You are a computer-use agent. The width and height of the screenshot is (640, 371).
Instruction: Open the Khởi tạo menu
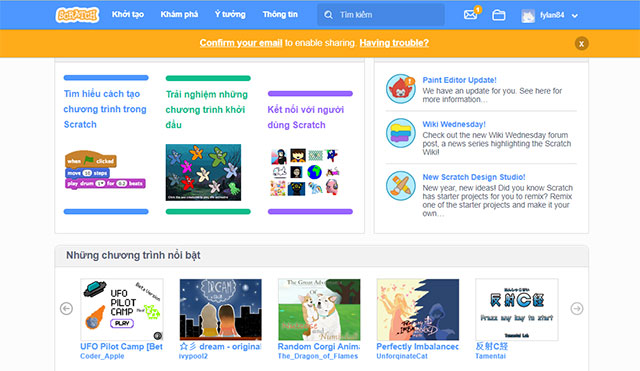[x=128, y=14]
